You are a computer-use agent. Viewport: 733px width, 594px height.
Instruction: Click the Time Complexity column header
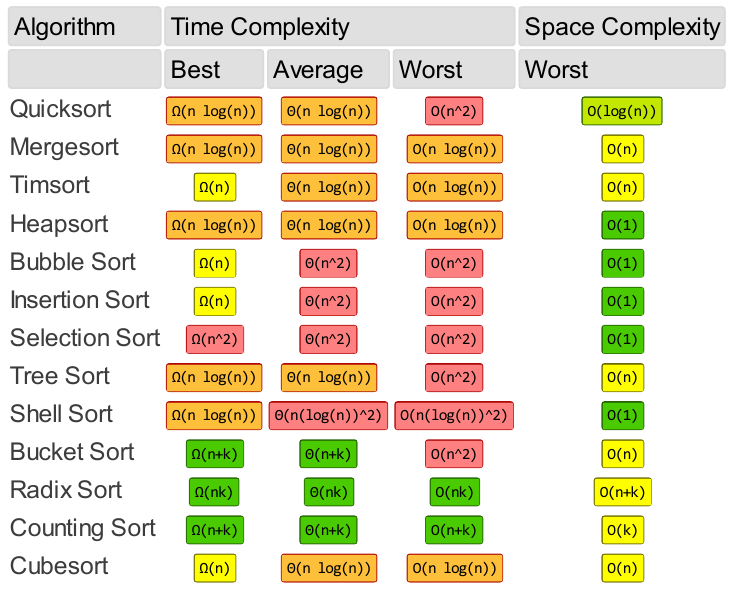(260, 27)
